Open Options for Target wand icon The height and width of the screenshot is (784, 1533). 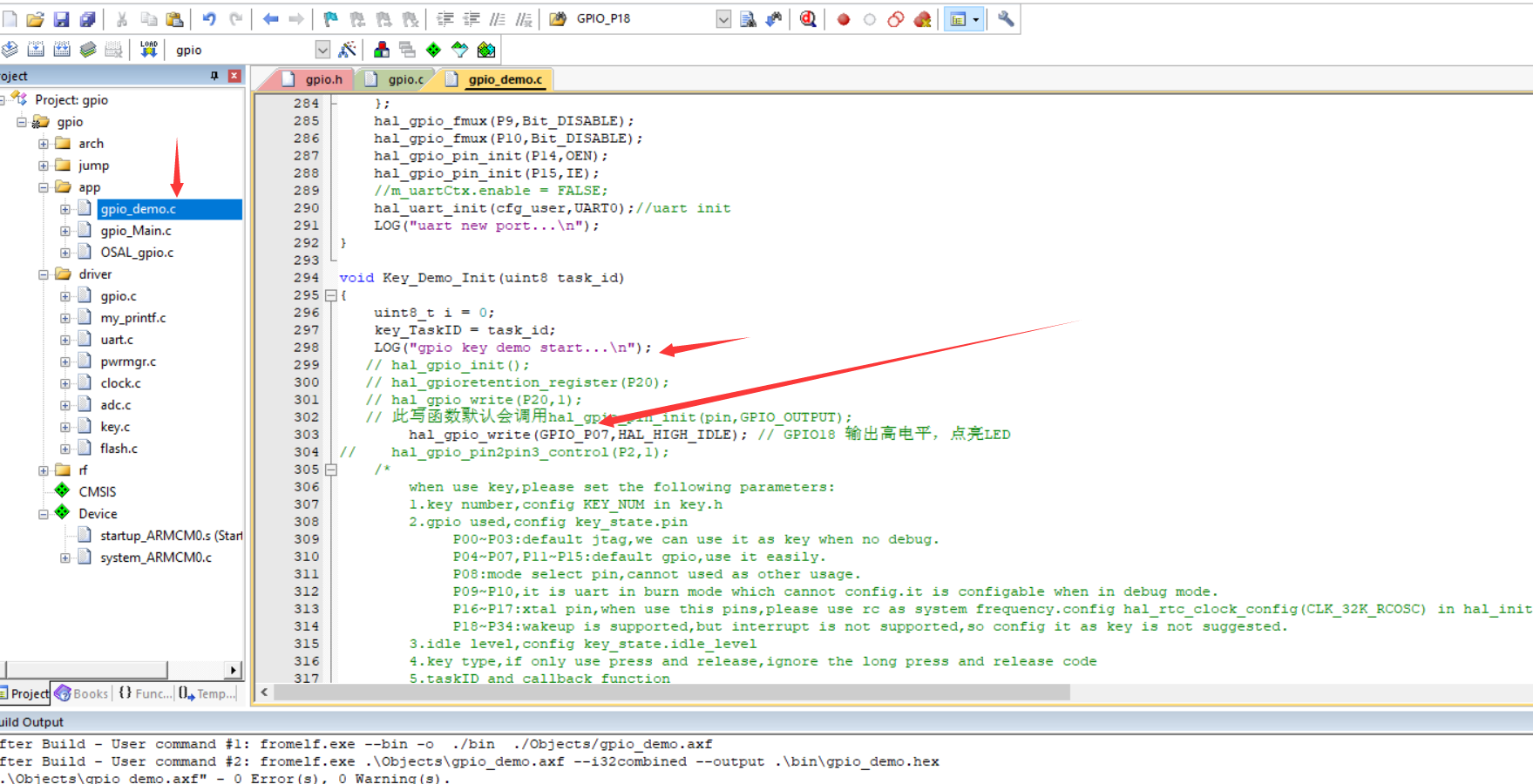347,50
